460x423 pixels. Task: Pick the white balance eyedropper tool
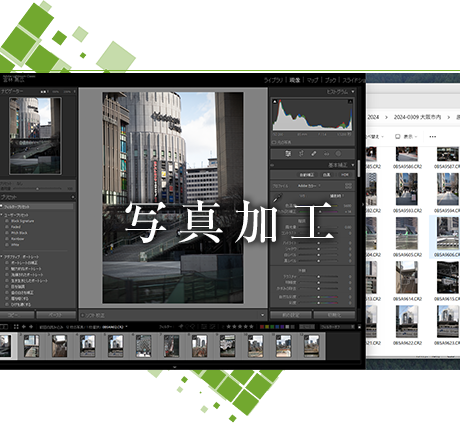click(277, 198)
